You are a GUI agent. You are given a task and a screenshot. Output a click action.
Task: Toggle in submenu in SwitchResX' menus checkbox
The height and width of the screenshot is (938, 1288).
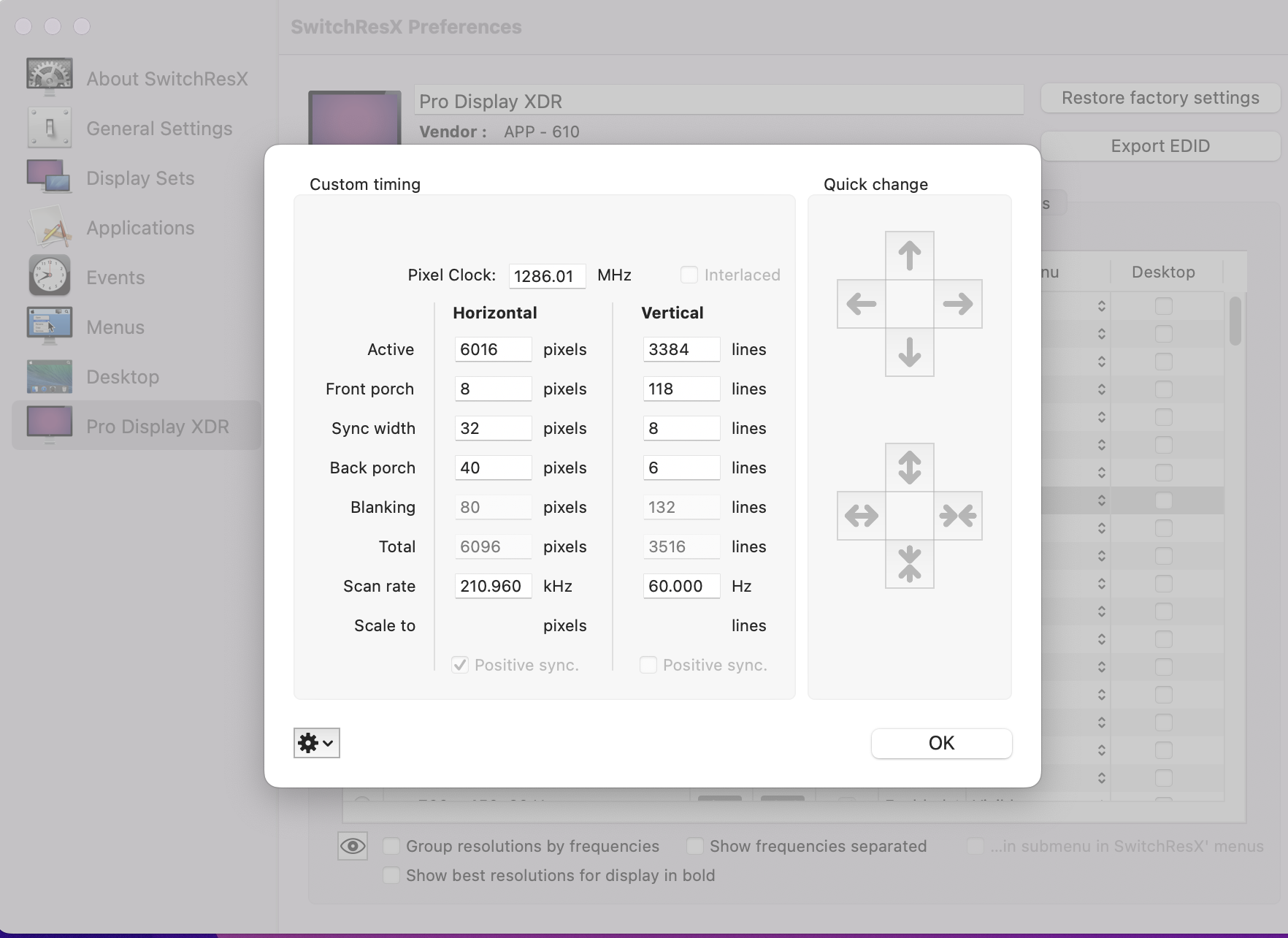(975, 846)
